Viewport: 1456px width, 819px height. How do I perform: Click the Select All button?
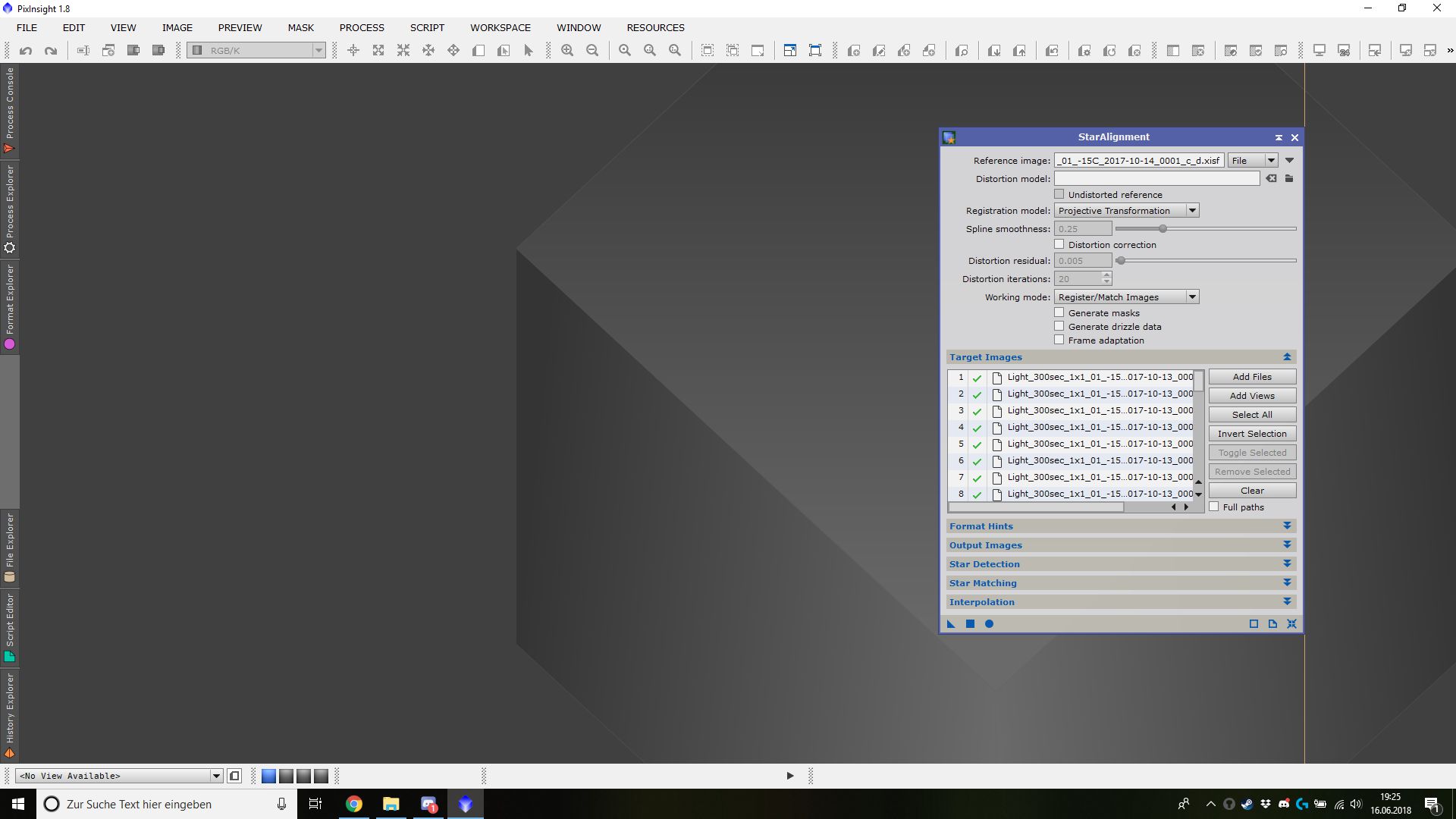[1252, 415]
